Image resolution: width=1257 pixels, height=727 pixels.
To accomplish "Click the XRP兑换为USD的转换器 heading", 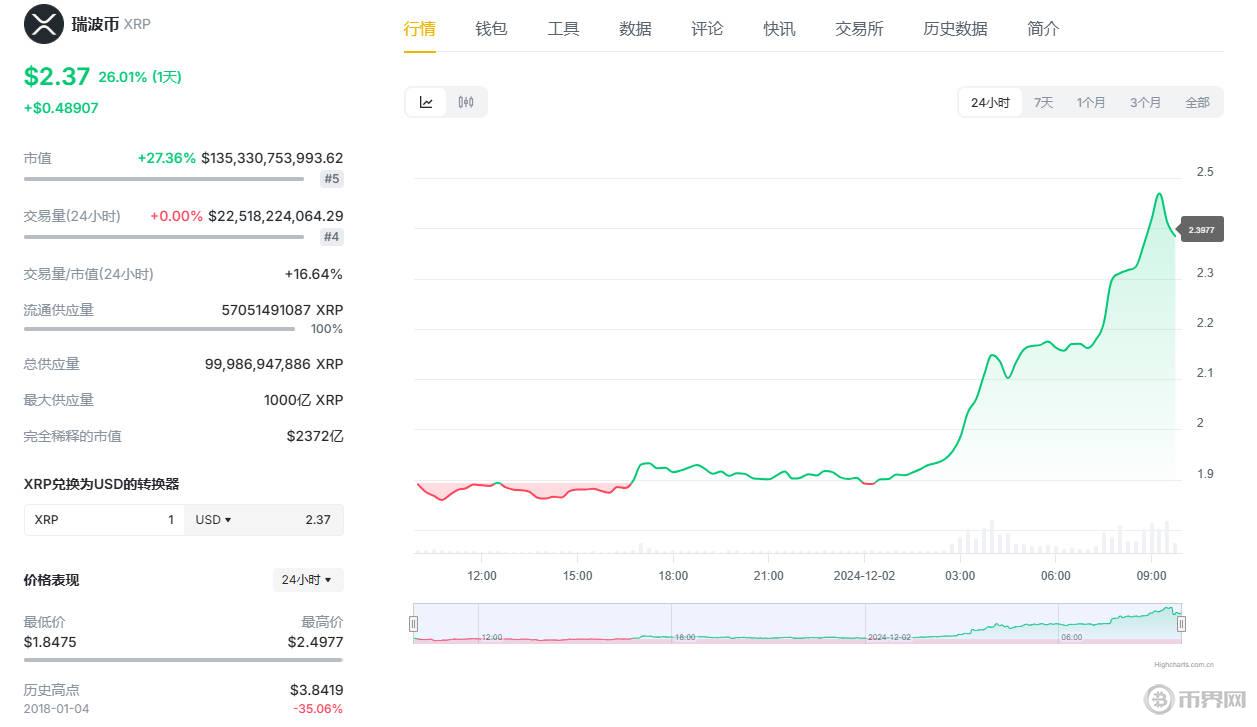I will tap(101, 484).
